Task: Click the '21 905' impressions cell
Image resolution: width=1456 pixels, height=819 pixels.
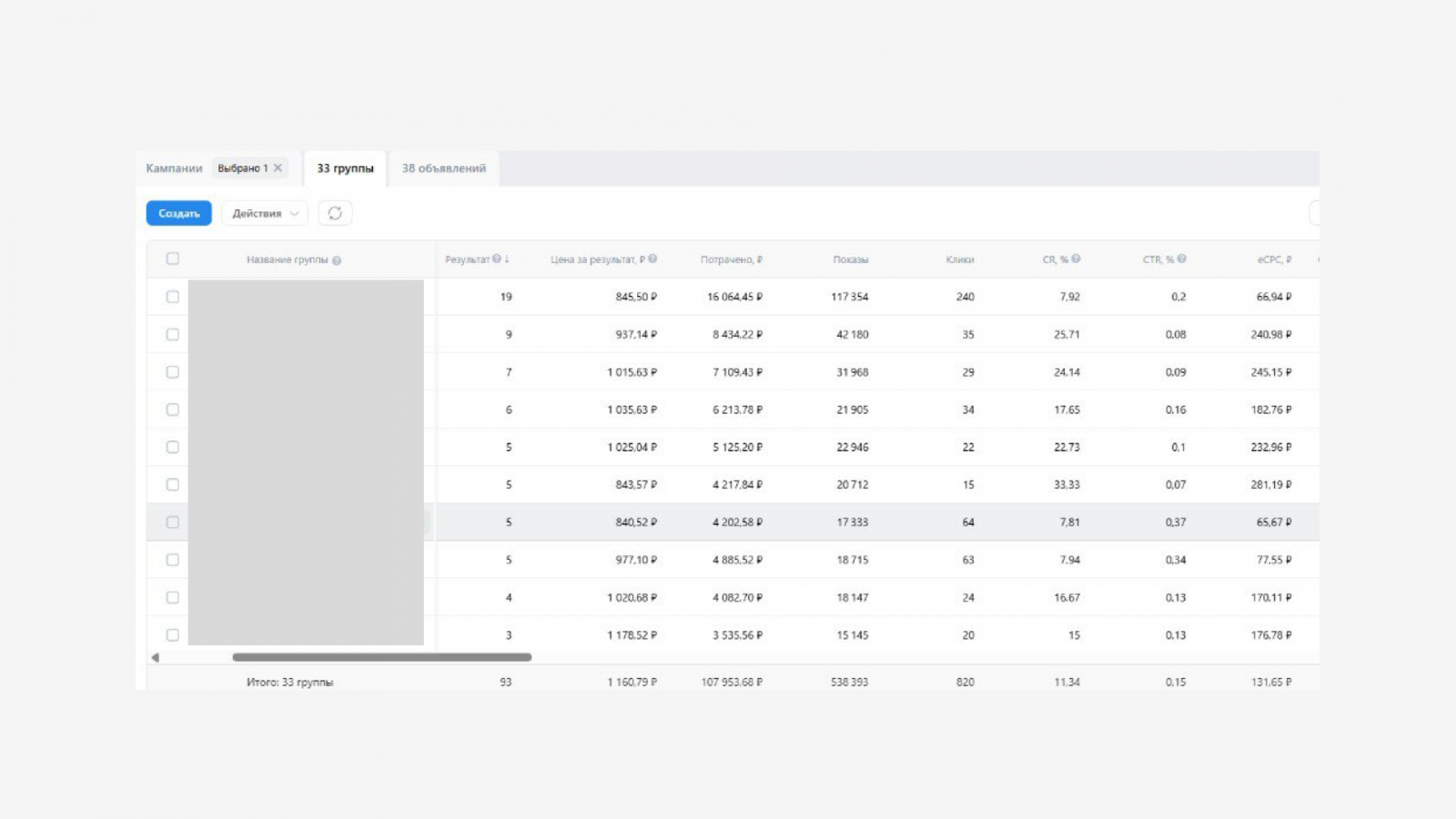Action: click(x=853, y=409)
